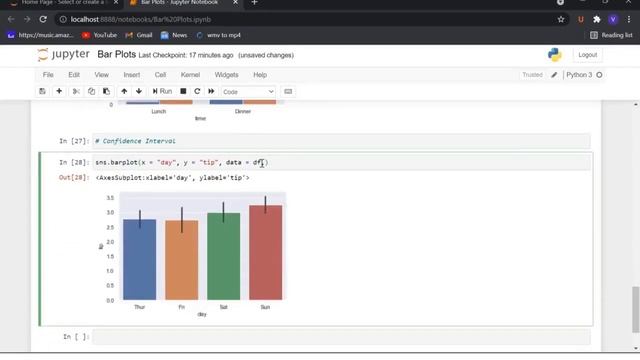The image size is (640, 360).
Task: Open the Insert menu
Action: click(x=132, y=75)
